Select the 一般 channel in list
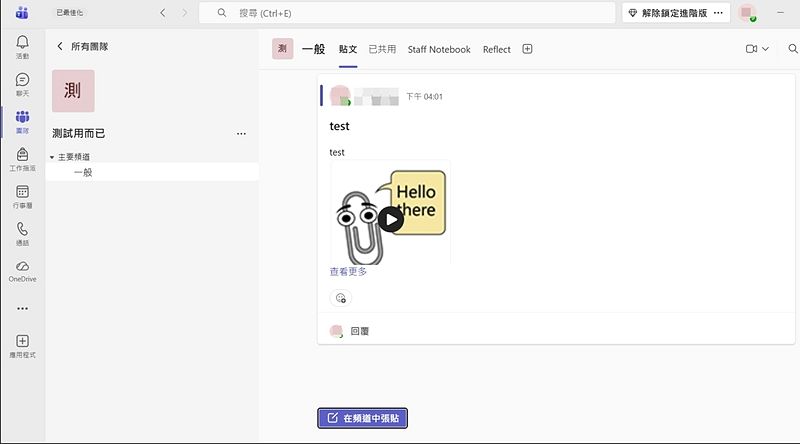The width and height of the screenshot is (800, 444). click(x=152, y=172)
